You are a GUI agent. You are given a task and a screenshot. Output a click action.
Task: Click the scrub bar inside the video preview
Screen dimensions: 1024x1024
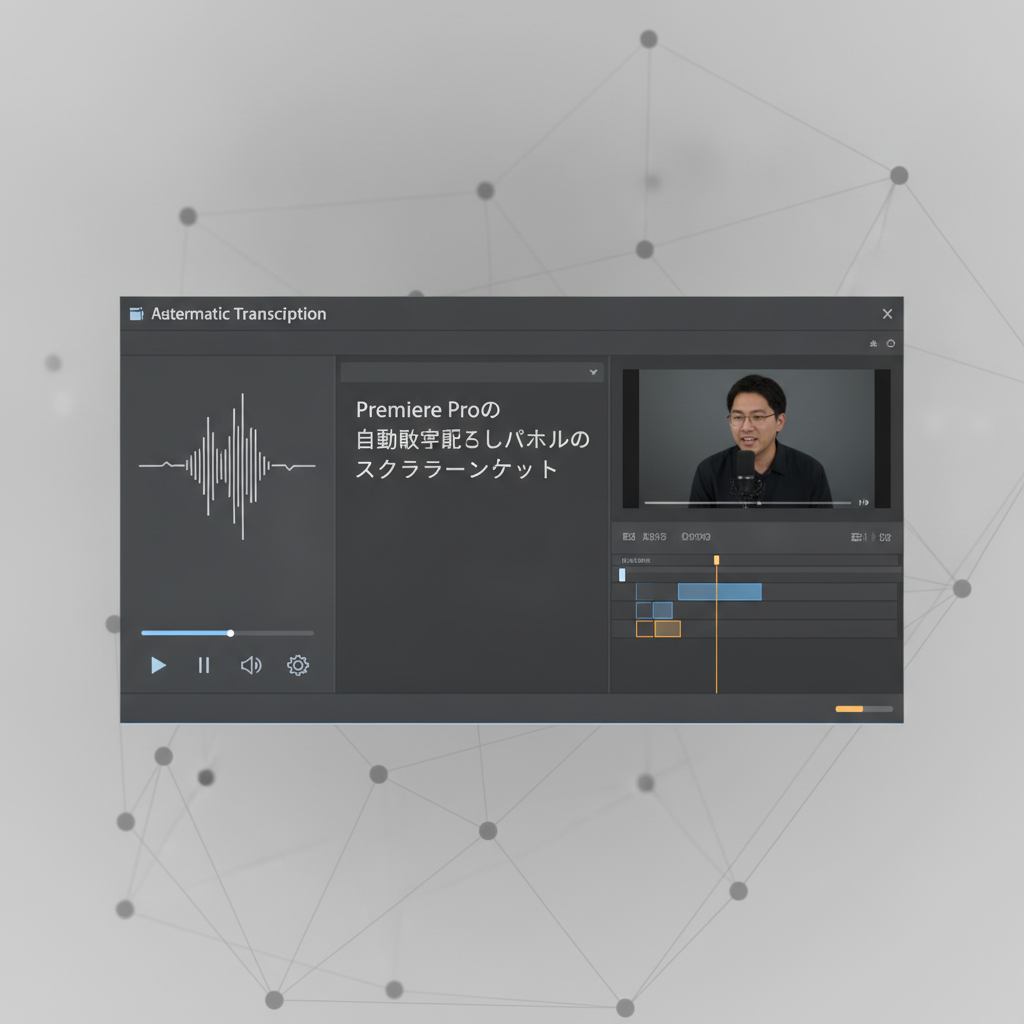pos(748,503)
